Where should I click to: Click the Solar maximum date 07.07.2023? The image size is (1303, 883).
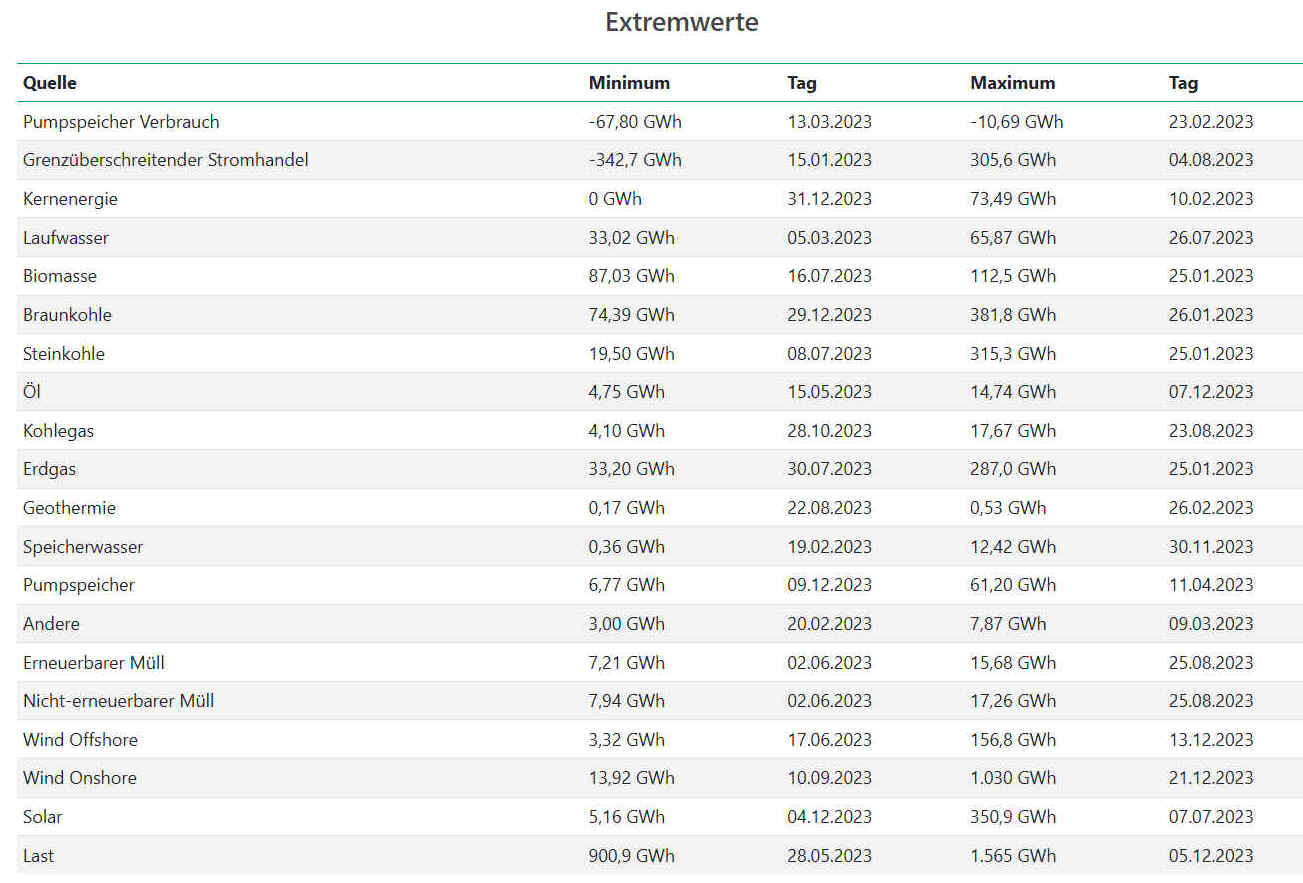pos(1210,817)
